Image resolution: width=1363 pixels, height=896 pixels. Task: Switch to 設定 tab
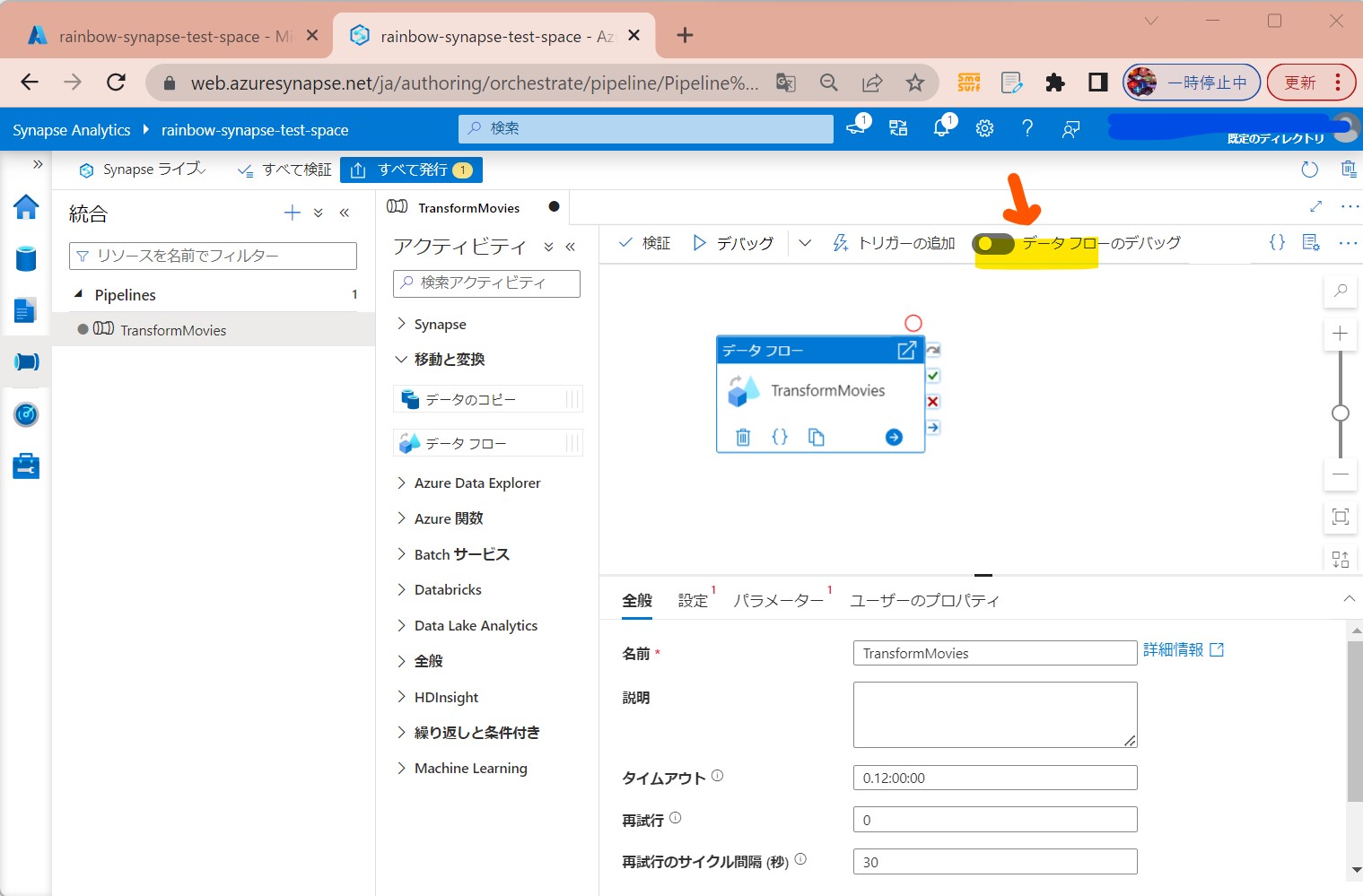click(693, 600)
